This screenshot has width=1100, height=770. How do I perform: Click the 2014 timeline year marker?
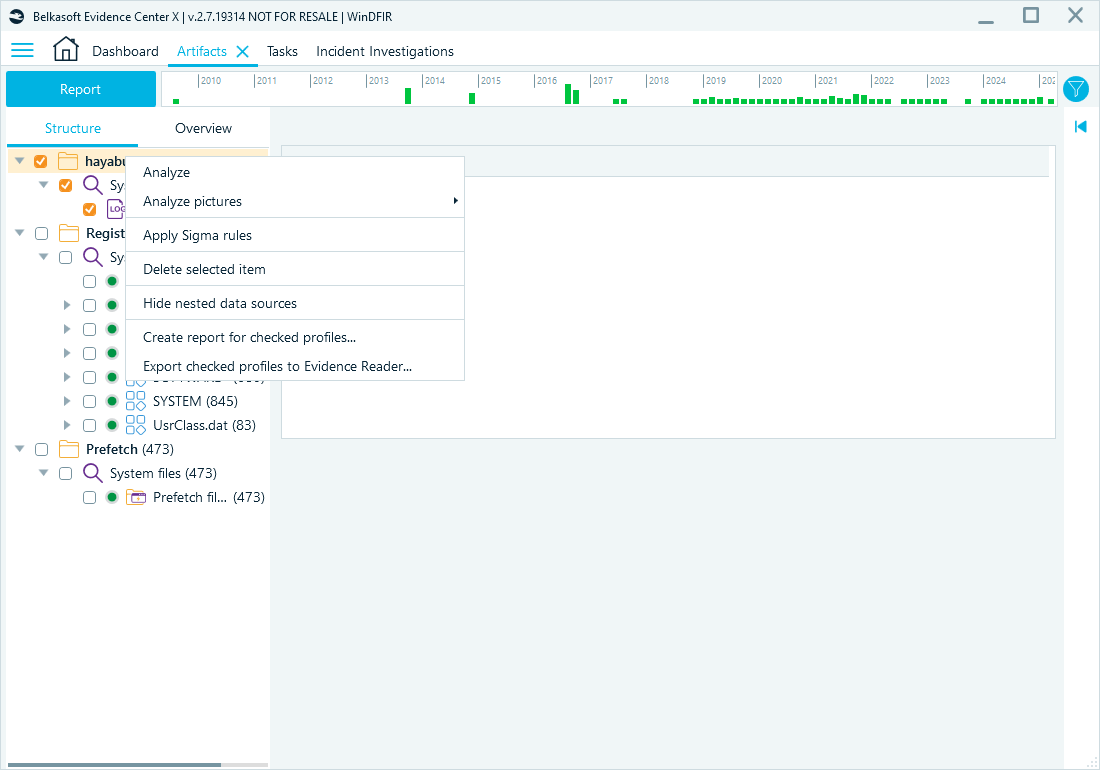coord(434,81)
